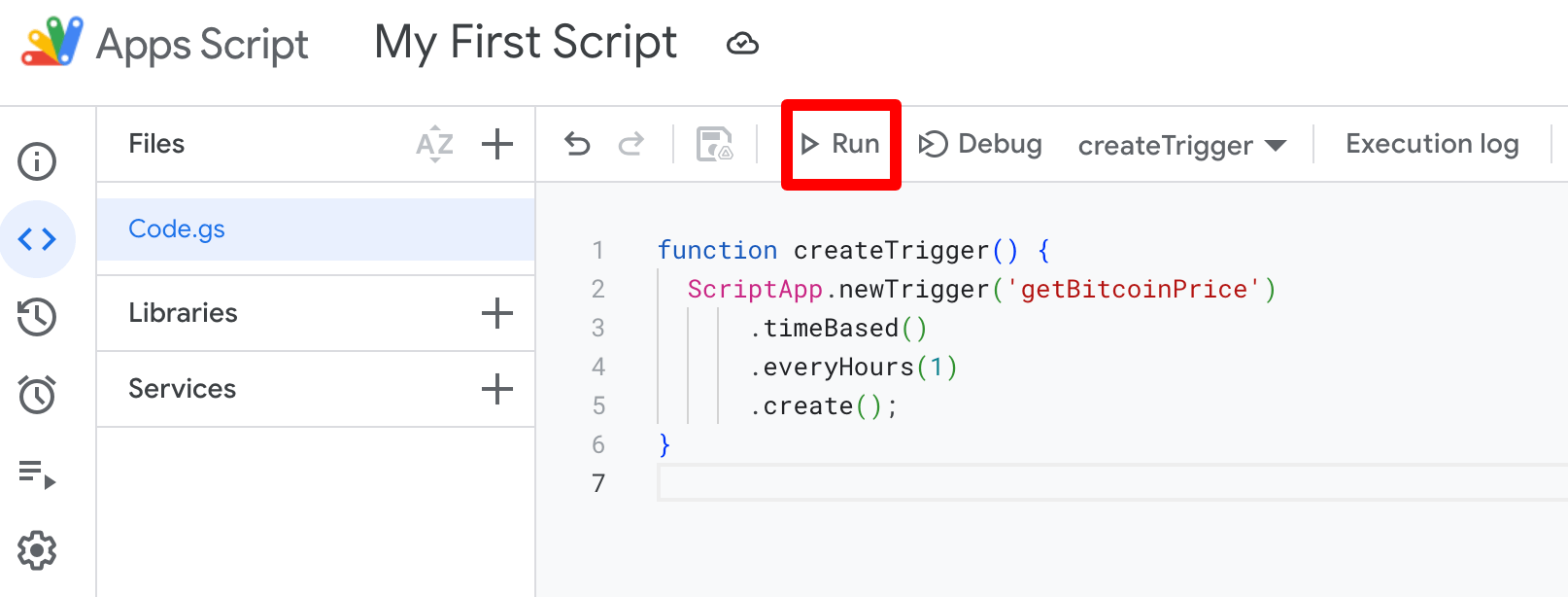Click .timeBased() on line 3
This screenshot has width=1568, height=597.
point(838,328)
